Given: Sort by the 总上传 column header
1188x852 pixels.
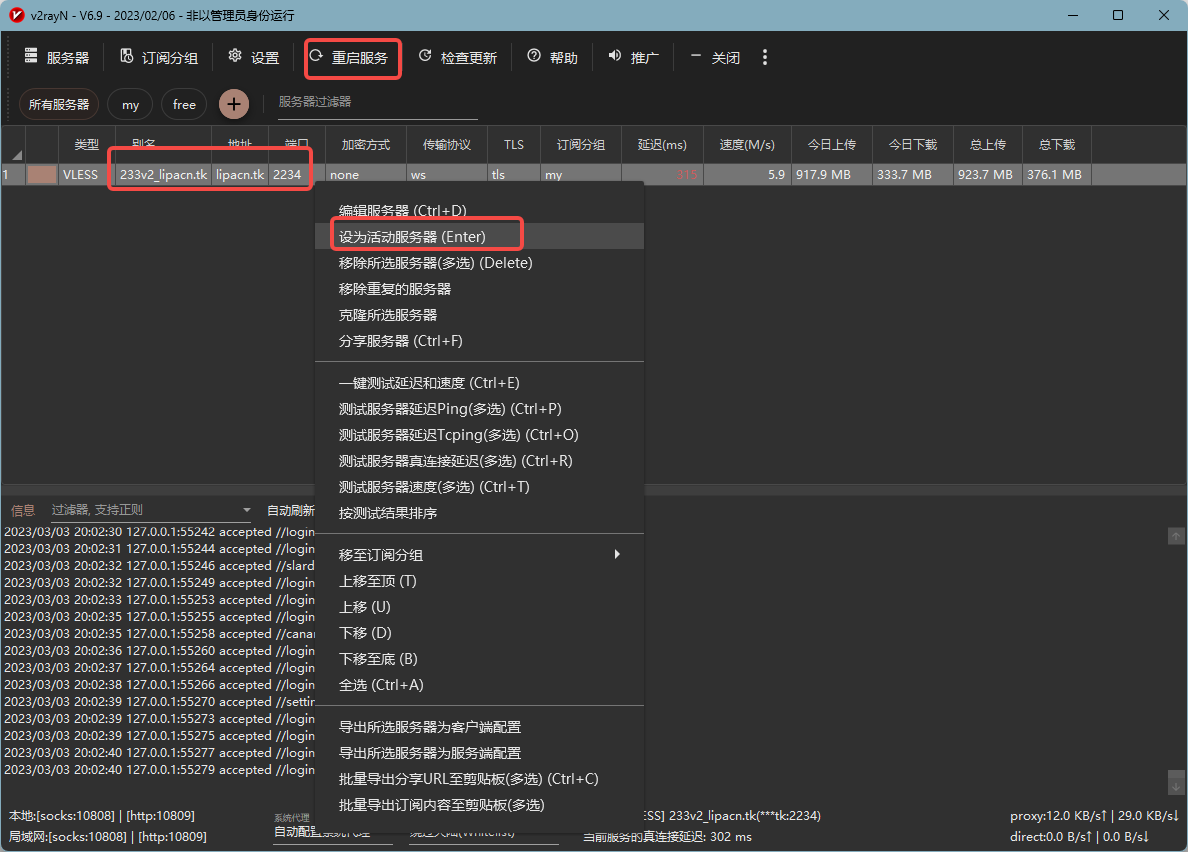Looking at the screenshot, I should pos(987,145).
